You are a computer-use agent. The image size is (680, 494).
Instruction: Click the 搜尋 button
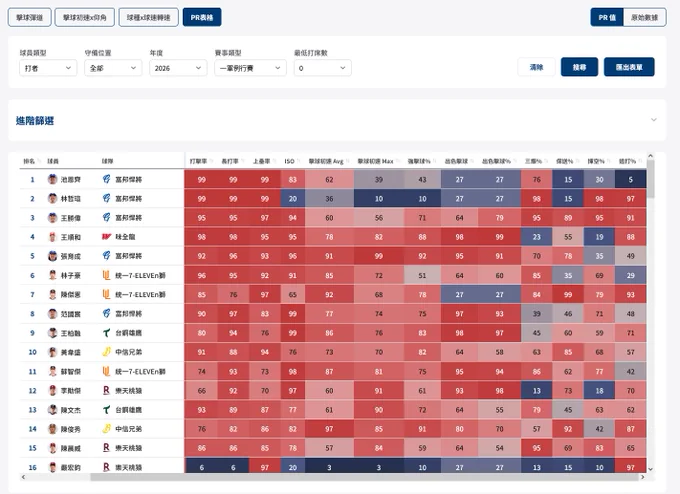579,67
